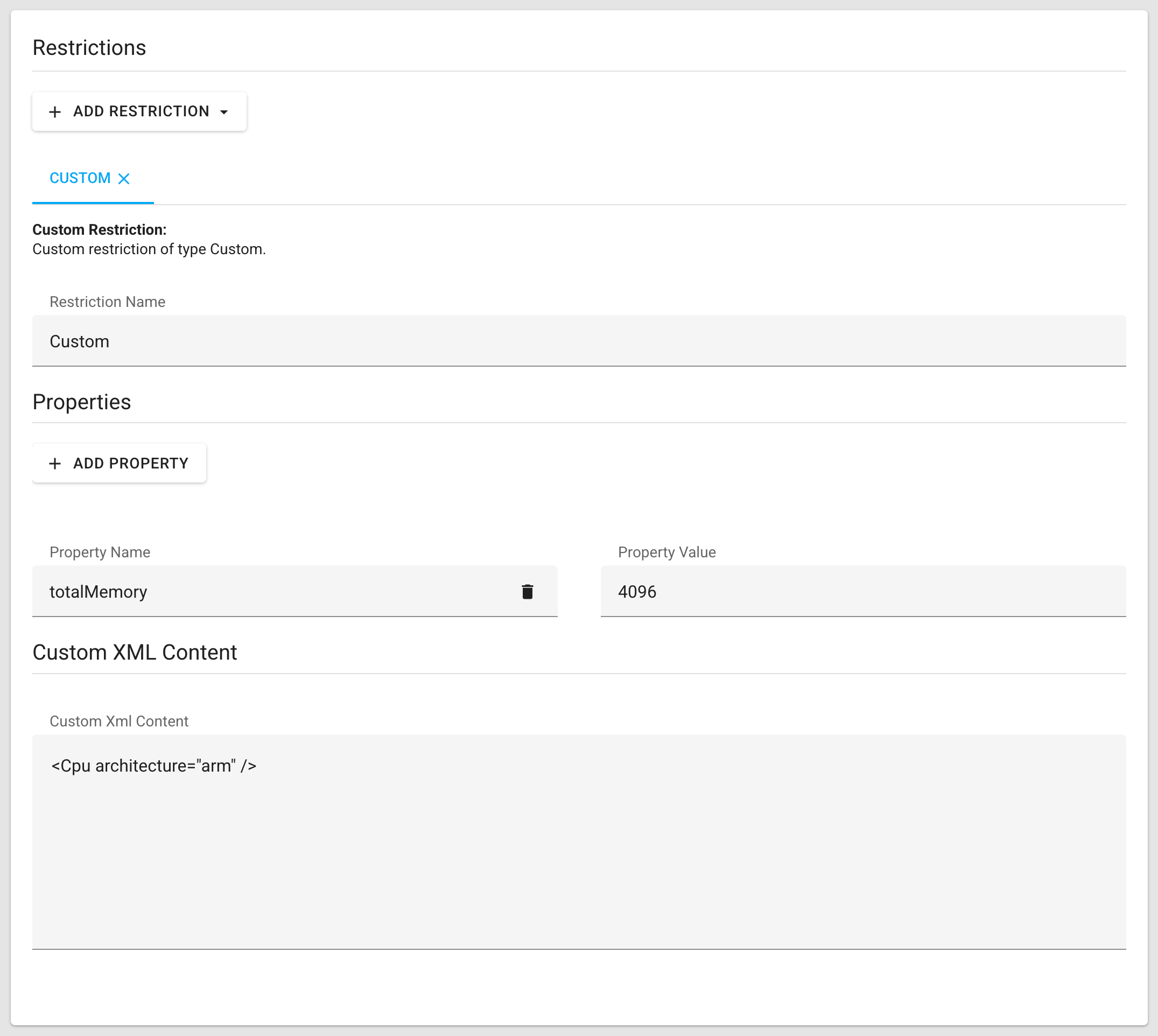Click the Restriction Name field label
This screenshot has height=1036, width=1158.
(x=108, y=302)
